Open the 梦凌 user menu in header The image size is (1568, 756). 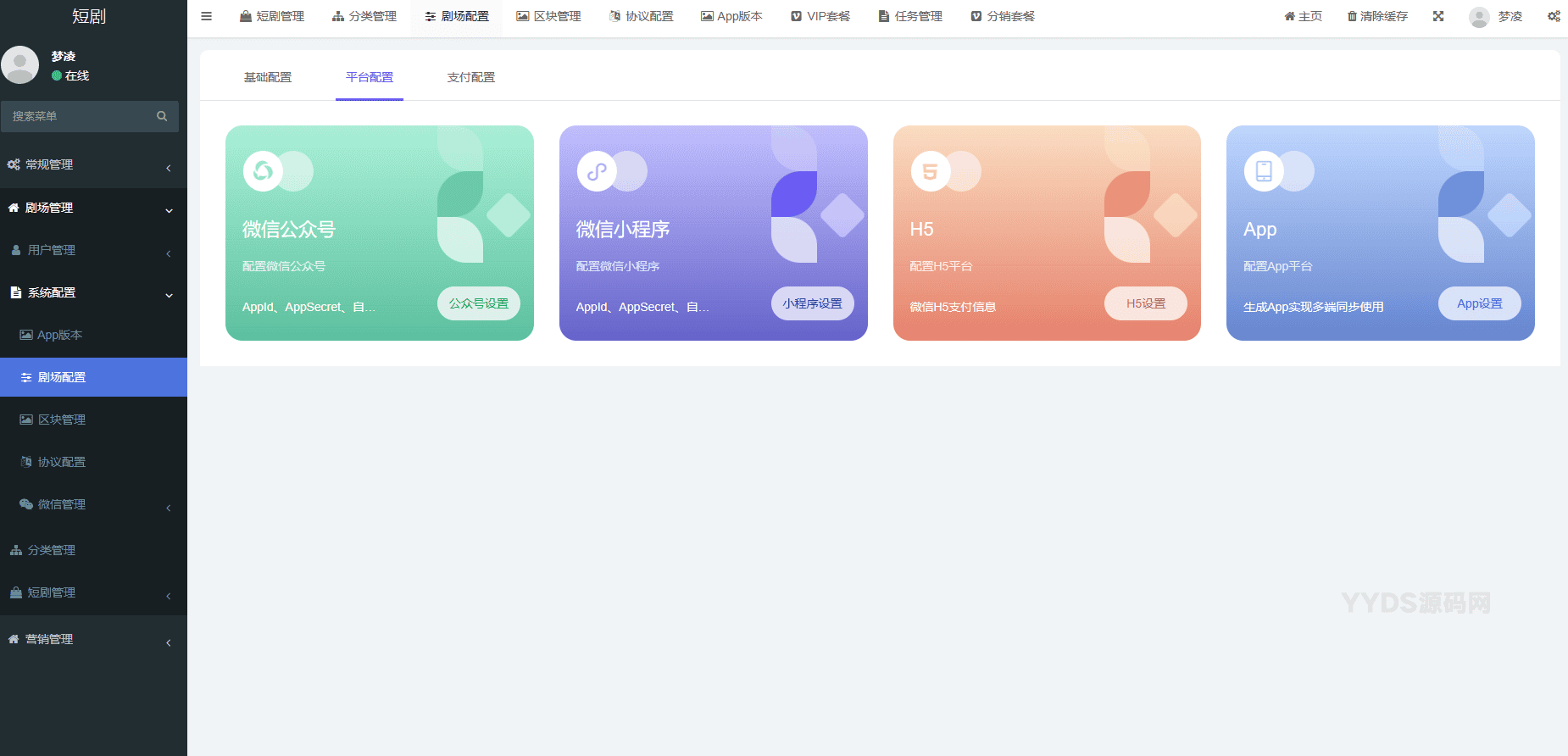(x=1497, y=16)
